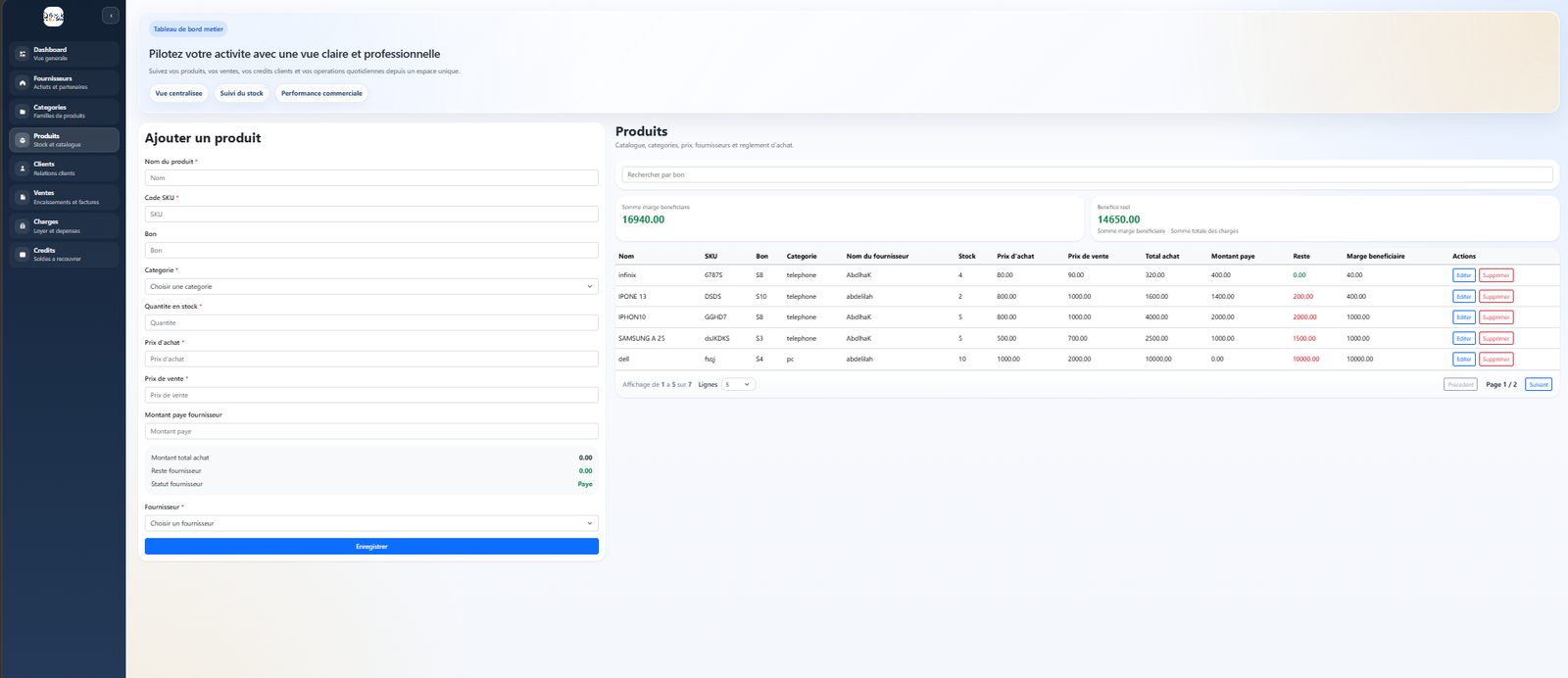
Task: Click the Enregistrer button
Action: (371, 547)
